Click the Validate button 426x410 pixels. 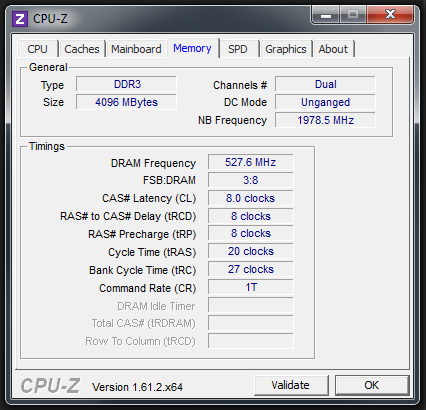pyautogui.click(x=291, y=385)
